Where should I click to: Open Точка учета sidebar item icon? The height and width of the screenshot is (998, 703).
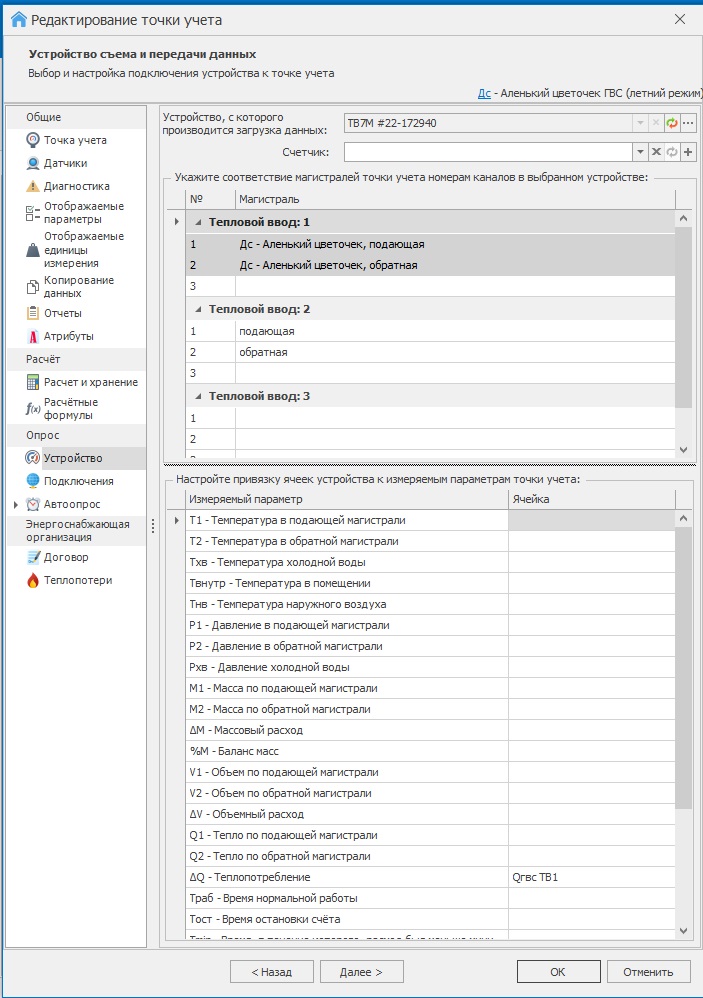(x=32, y=140)
